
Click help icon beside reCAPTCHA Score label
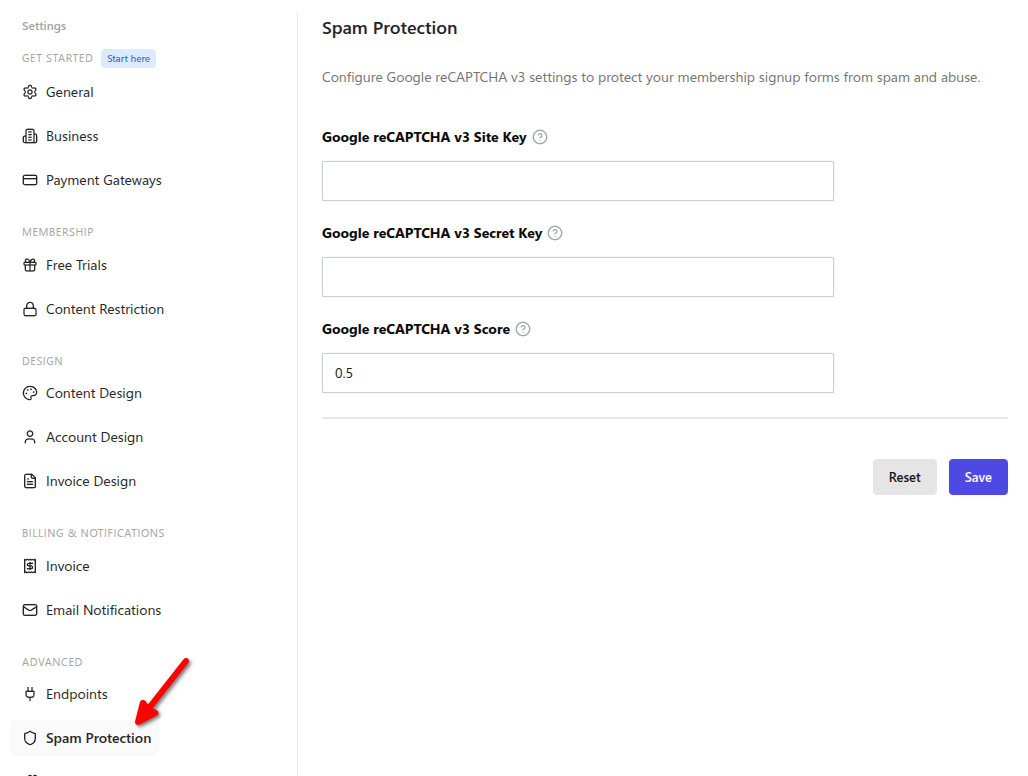pyautogui.click(x=523, y=329)
